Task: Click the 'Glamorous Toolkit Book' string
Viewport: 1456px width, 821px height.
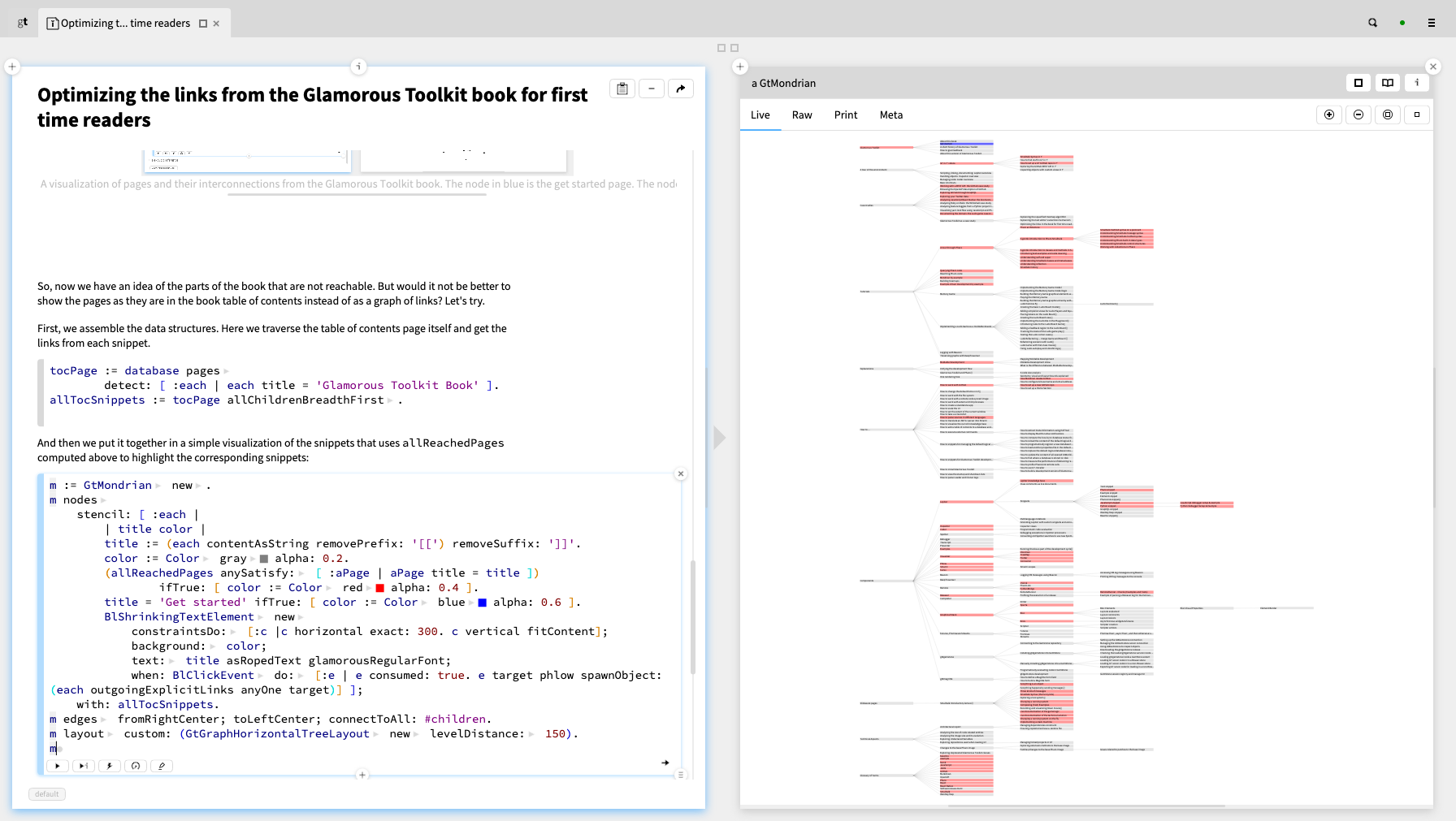Action: click(397, 386)
